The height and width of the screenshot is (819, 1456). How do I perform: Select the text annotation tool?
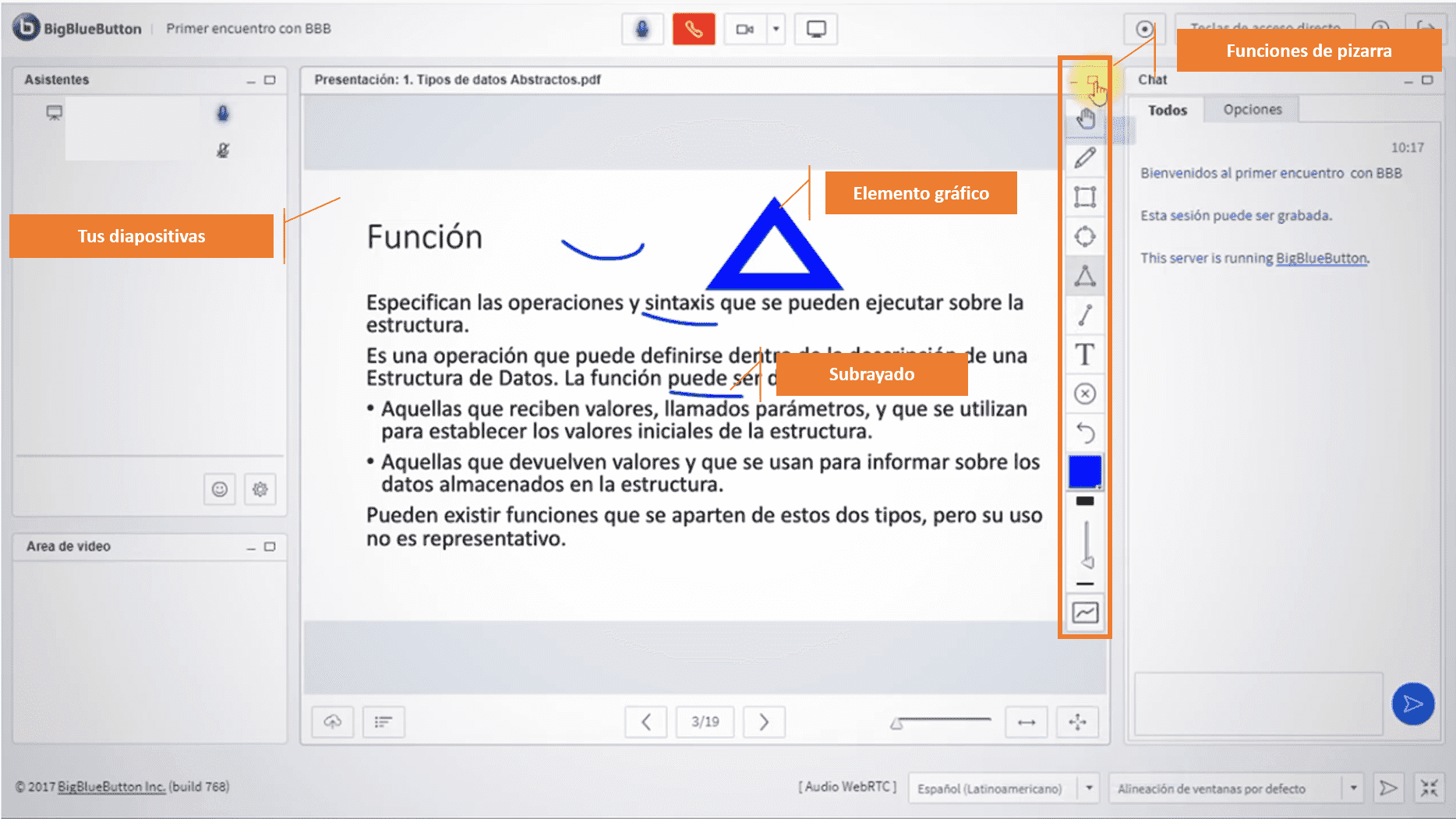(1085, 355)
